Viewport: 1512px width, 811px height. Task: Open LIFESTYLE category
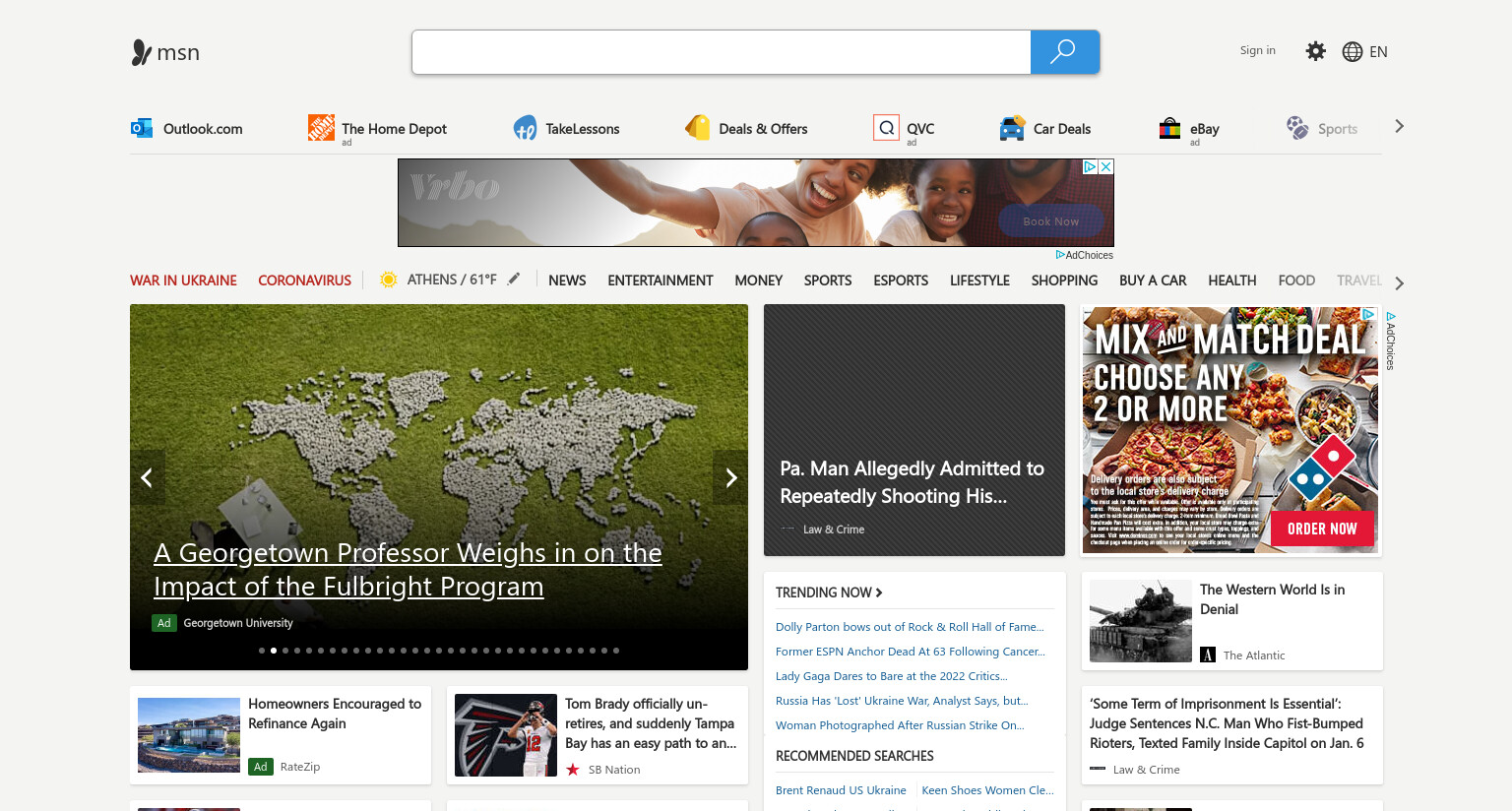(979, 281)
